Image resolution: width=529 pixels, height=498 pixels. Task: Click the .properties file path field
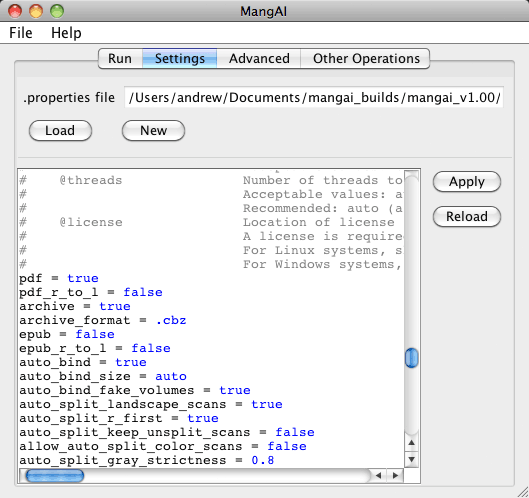click(314, 98)
